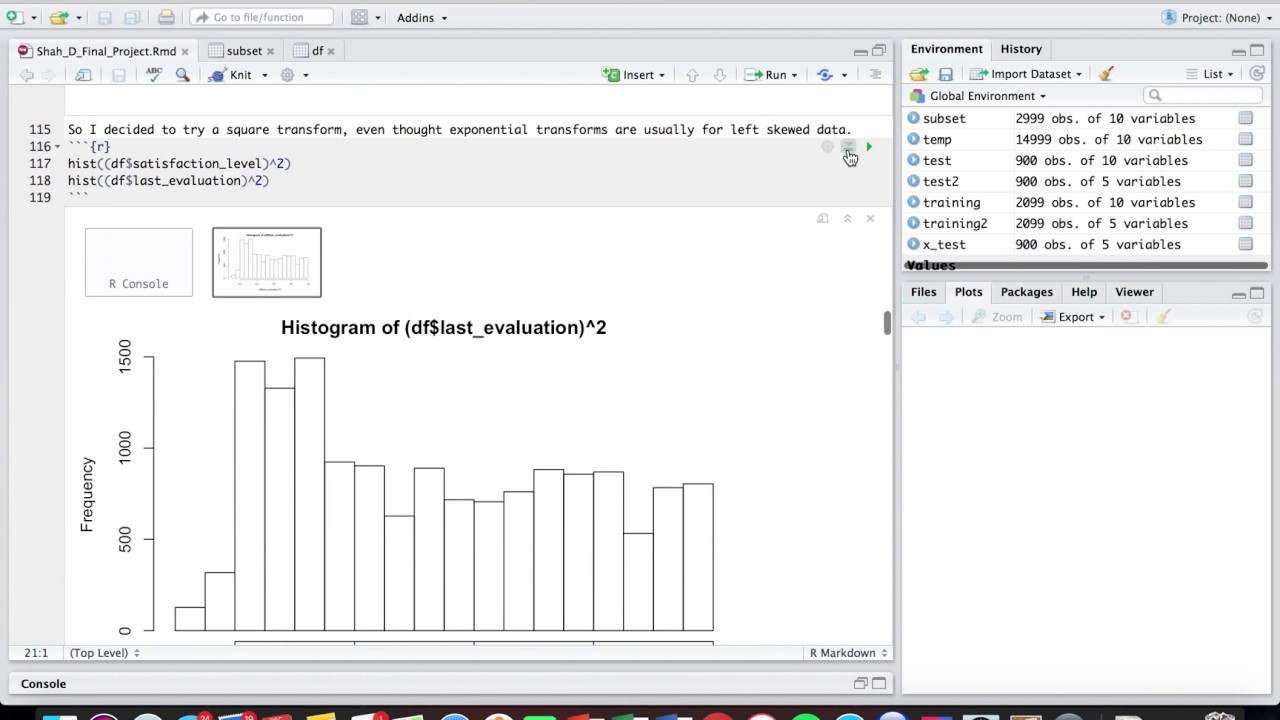Jump to previous chunk with up arrow

692,75
